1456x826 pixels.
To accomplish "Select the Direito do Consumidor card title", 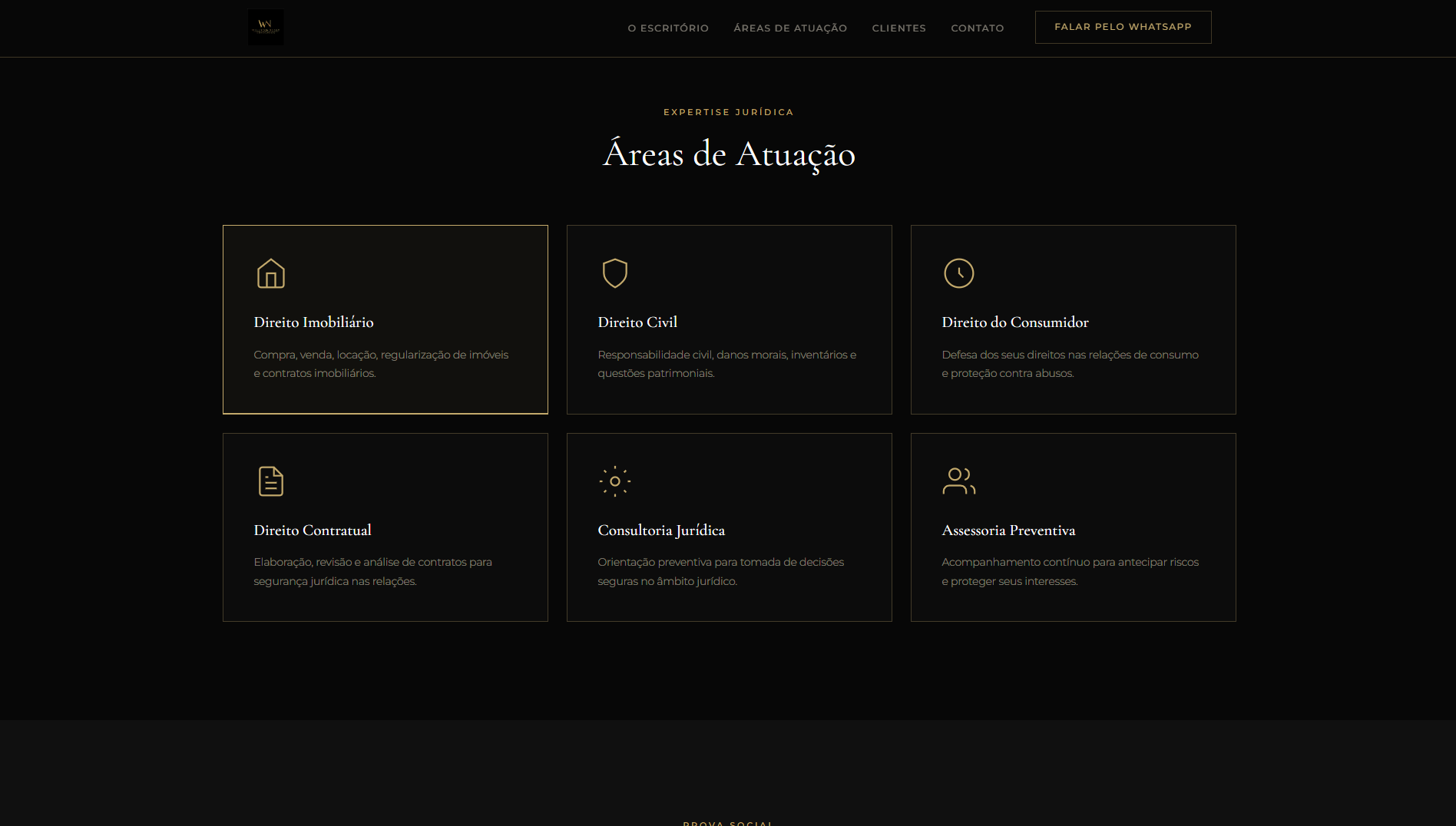I will pyautogui.click(x=1015, y=322).
